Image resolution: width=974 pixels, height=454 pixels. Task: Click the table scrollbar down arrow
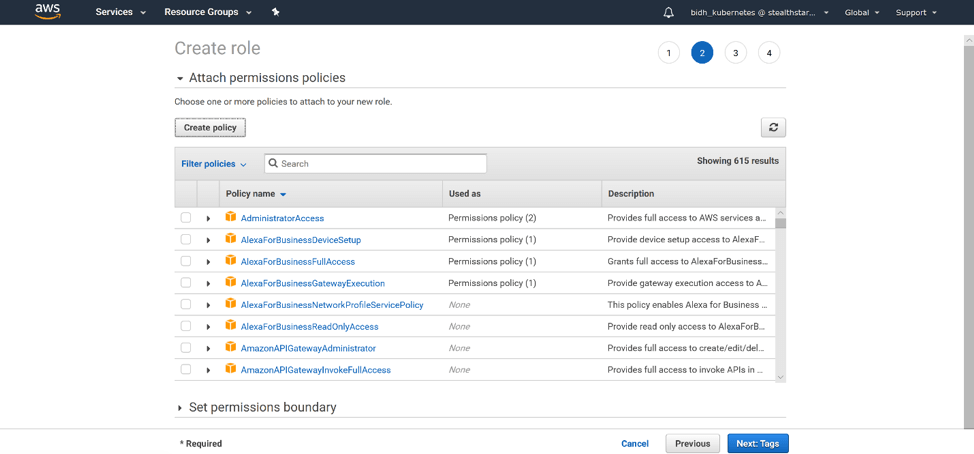coord(780,376)
